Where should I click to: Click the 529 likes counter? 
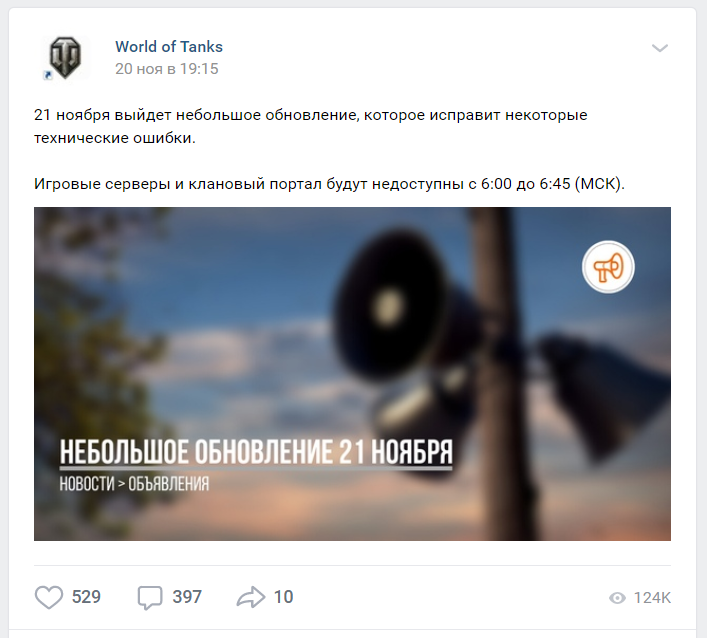(x=86, y=597)
